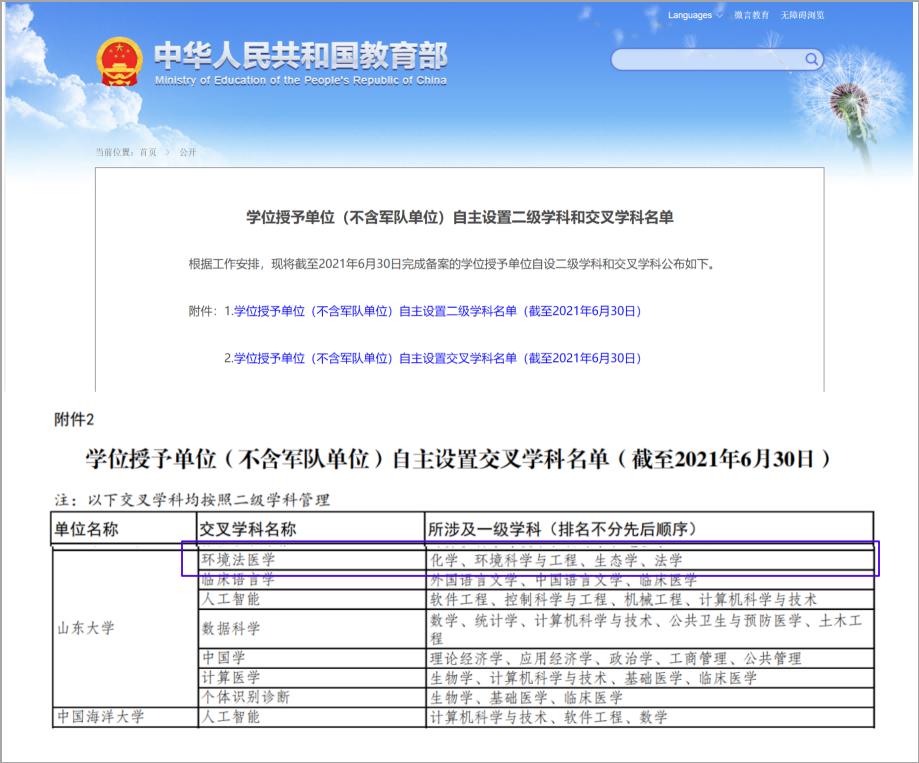The height and width of the screenshot is (763, 919).
Task: Select the 个体识别诊断 cell
Action: pyautogui.click(x=311, y=697)
